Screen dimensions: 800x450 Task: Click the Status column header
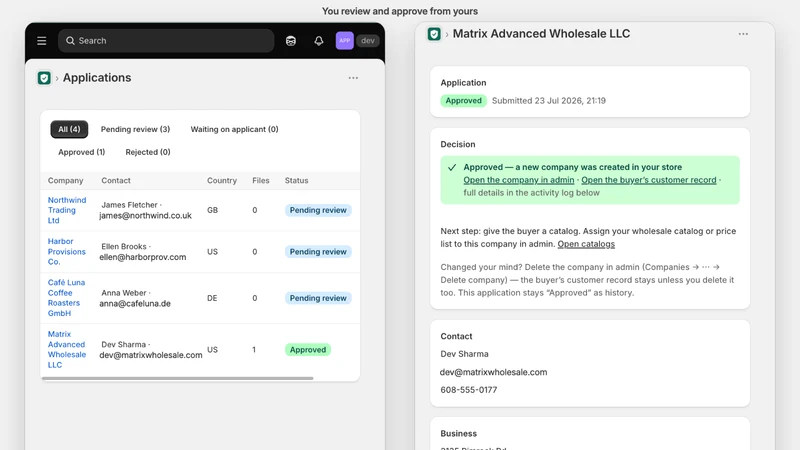coord(296,181)
